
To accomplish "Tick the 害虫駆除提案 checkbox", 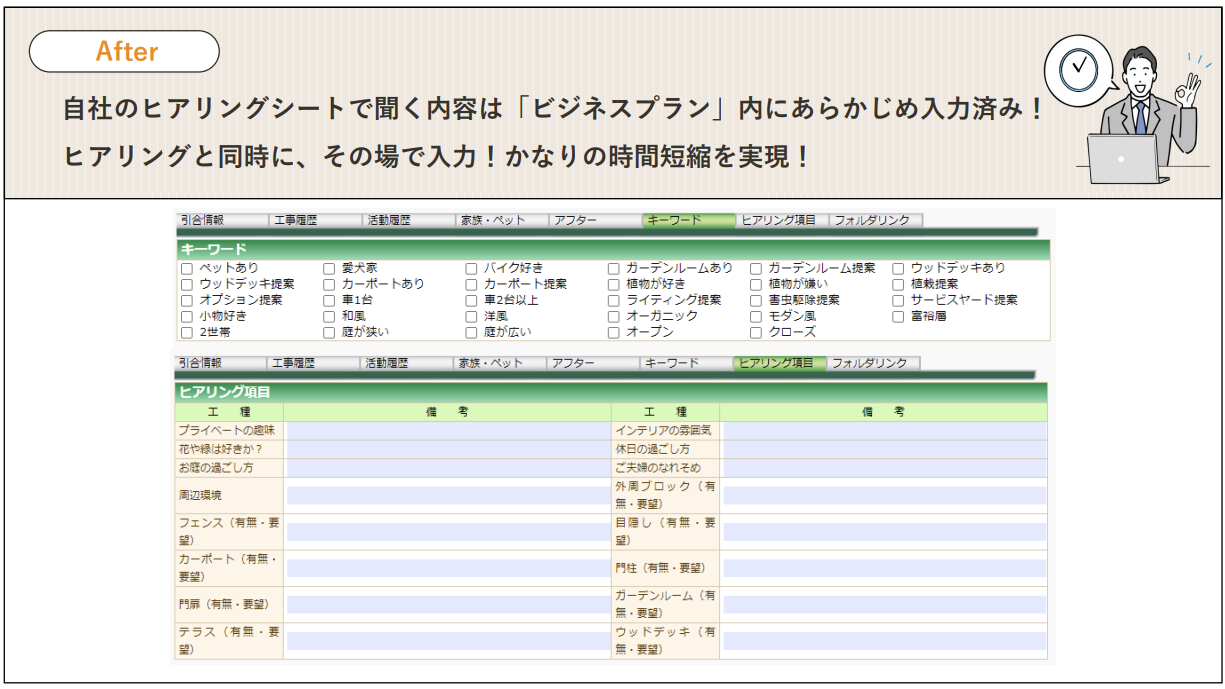I will (x=756, y=301).
